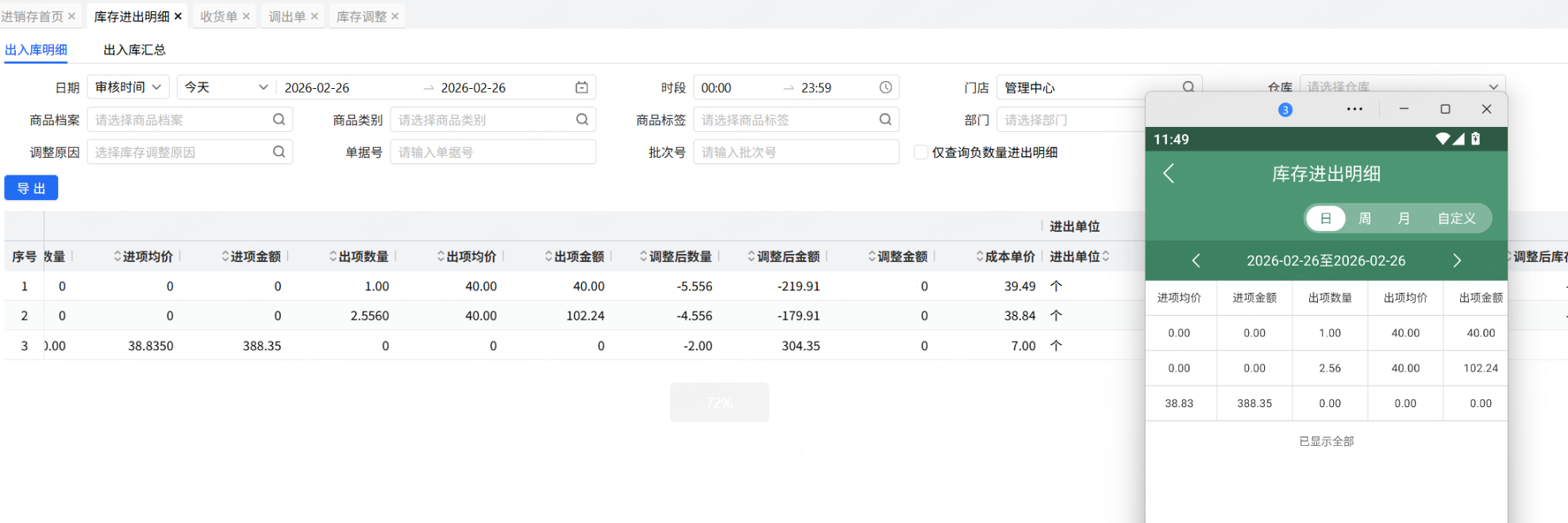Sort by 调整后数量 column
The height and width of the screenshot is (523, 1568).
coord(645,256)
